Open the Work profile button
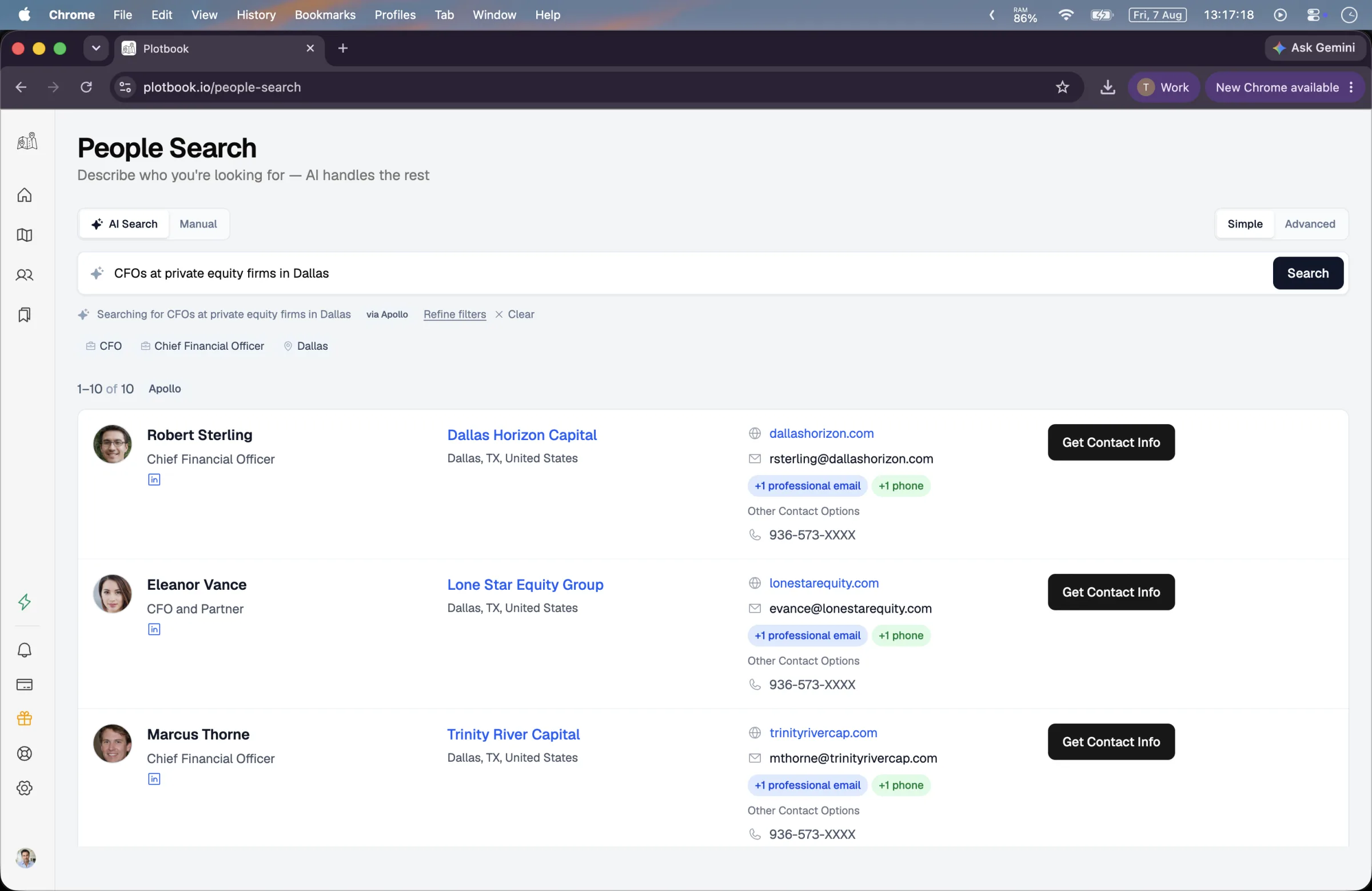Screen dimensions: 1372x891 1163,87
